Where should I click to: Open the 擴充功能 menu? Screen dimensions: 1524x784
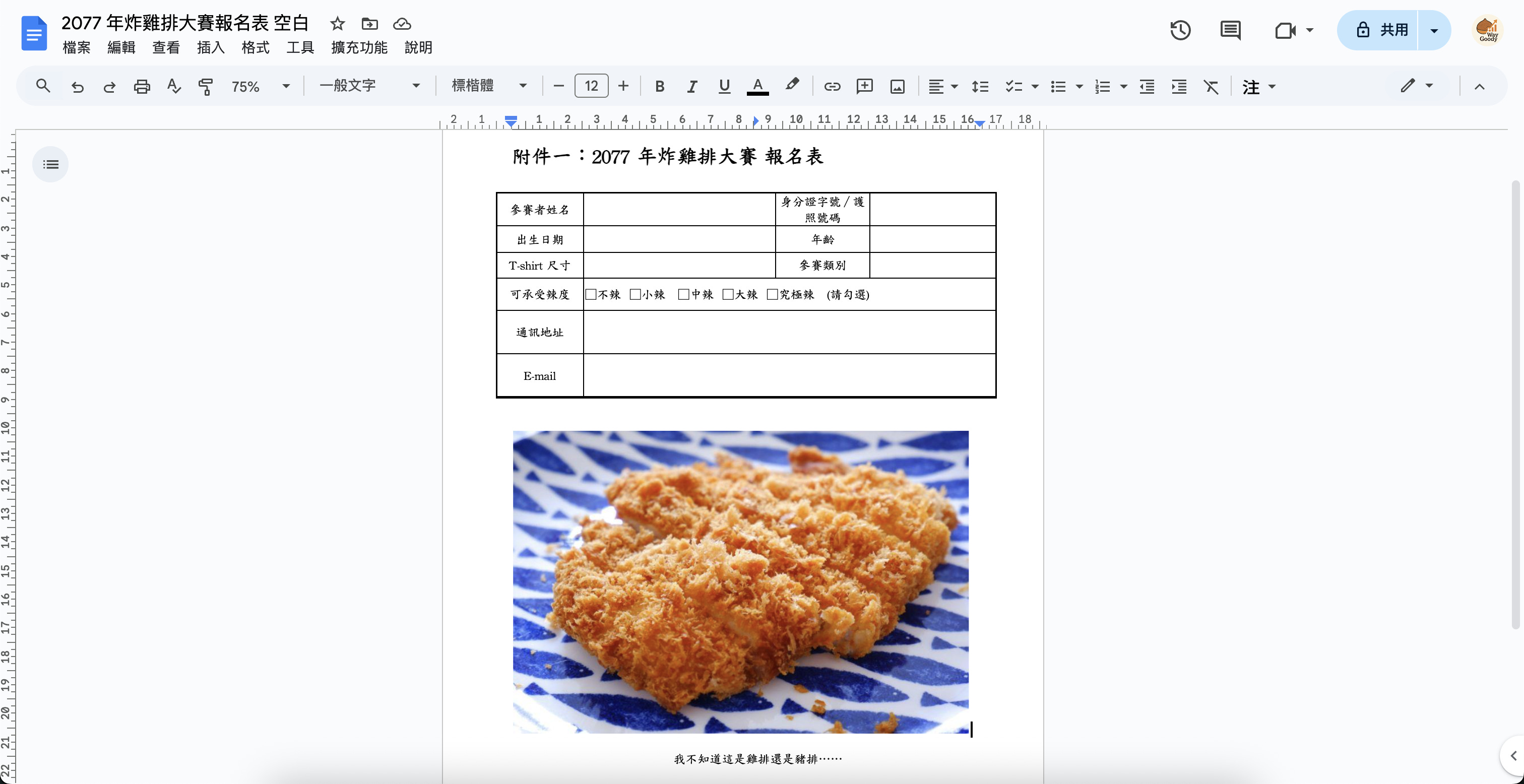coord(359,47)
